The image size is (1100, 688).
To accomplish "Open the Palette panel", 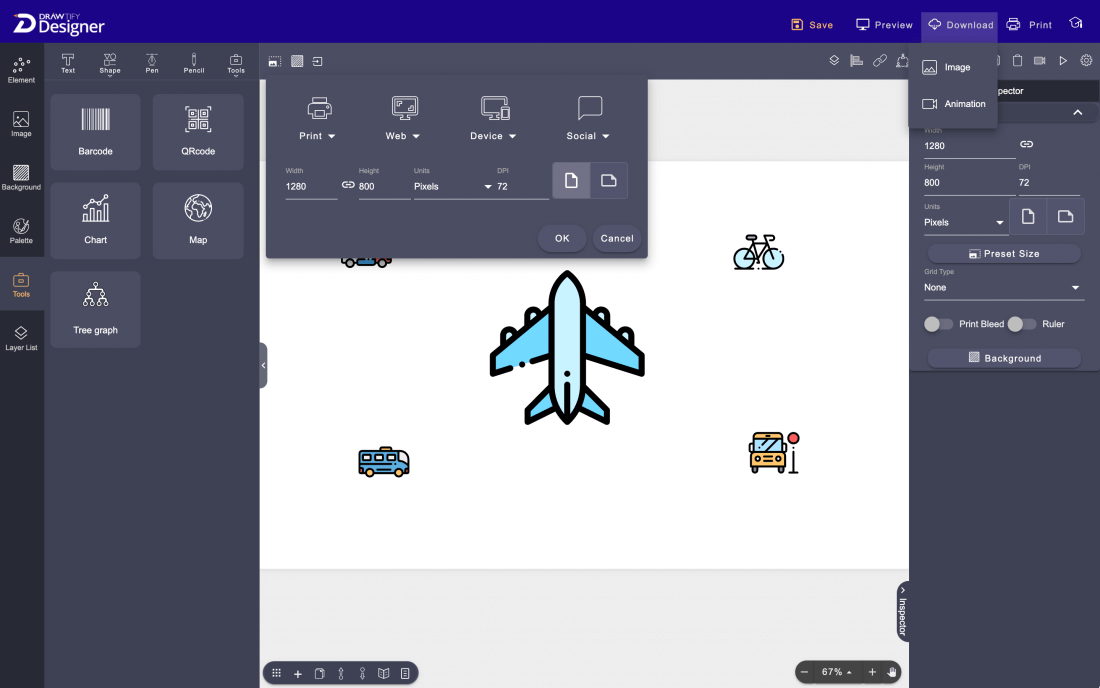I will pos(21,231).
